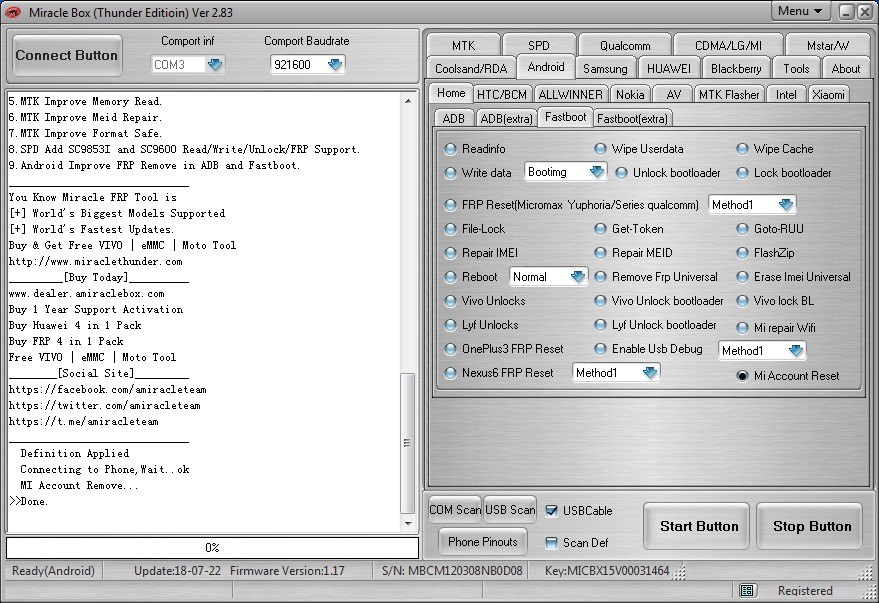Select Erase Imei Universal option
Image resolution: width=879 pixels, height=603 pixels.
[742, 277]
